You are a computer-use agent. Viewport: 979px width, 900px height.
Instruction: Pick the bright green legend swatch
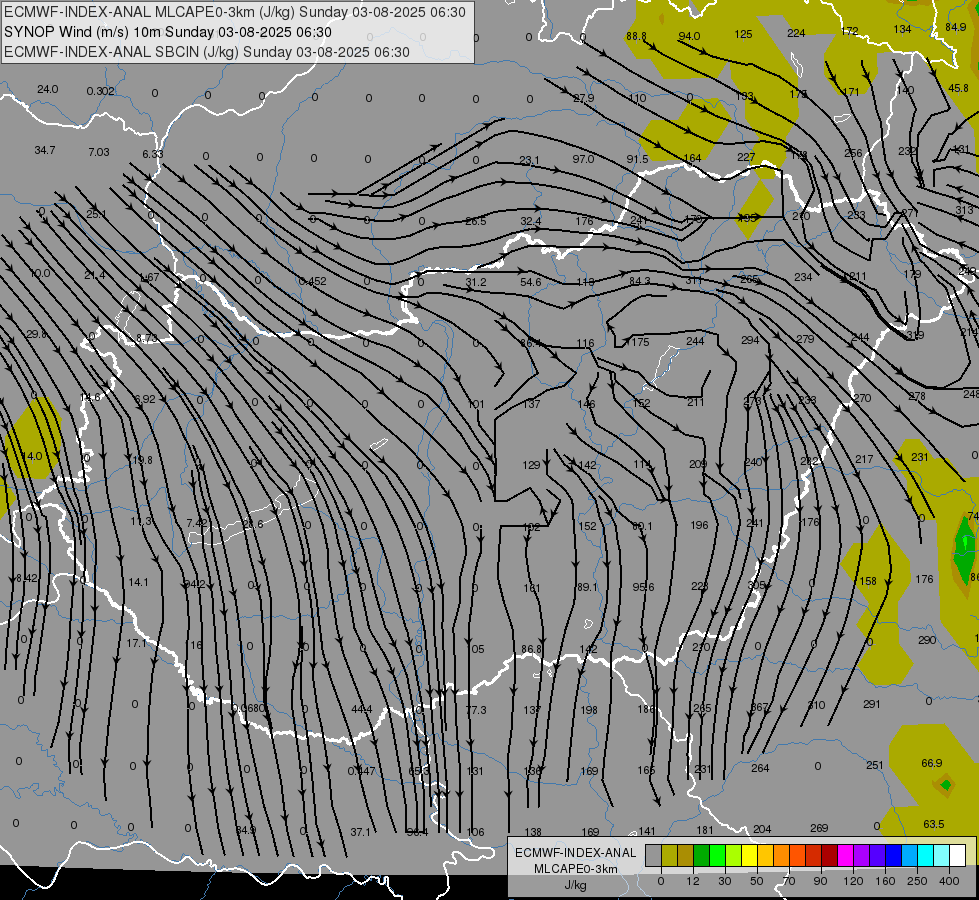tap(717, 855)
